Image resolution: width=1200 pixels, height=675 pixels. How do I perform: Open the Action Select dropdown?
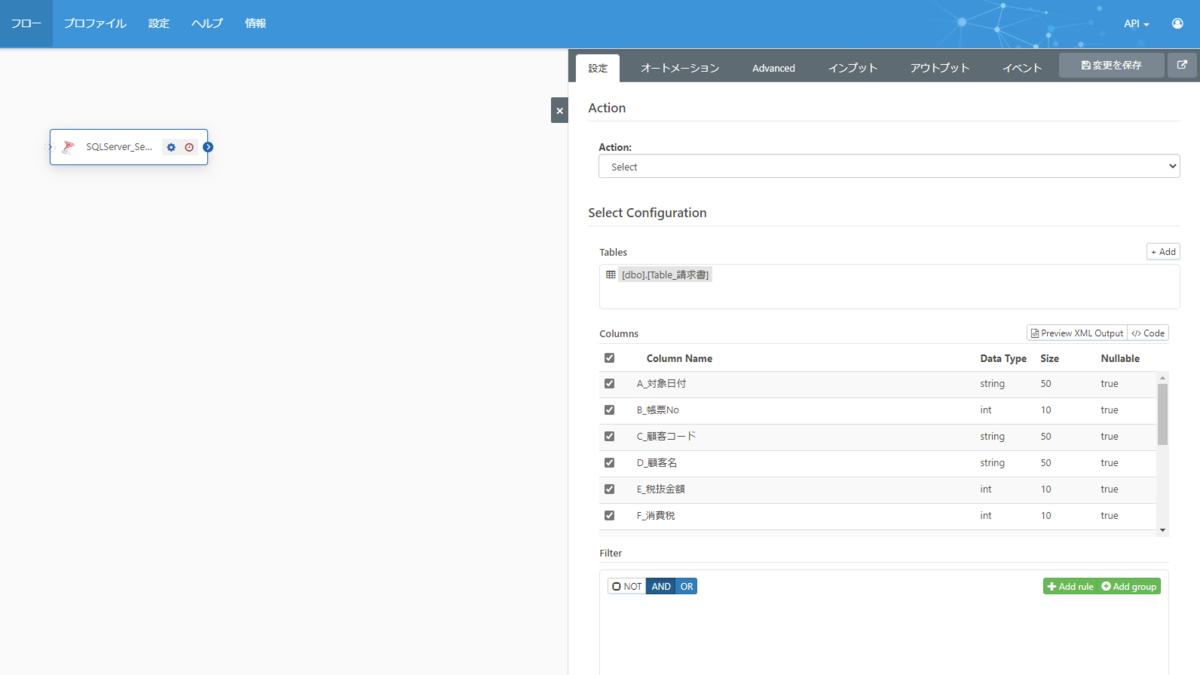pyautogui.click(x=889, y=167)
